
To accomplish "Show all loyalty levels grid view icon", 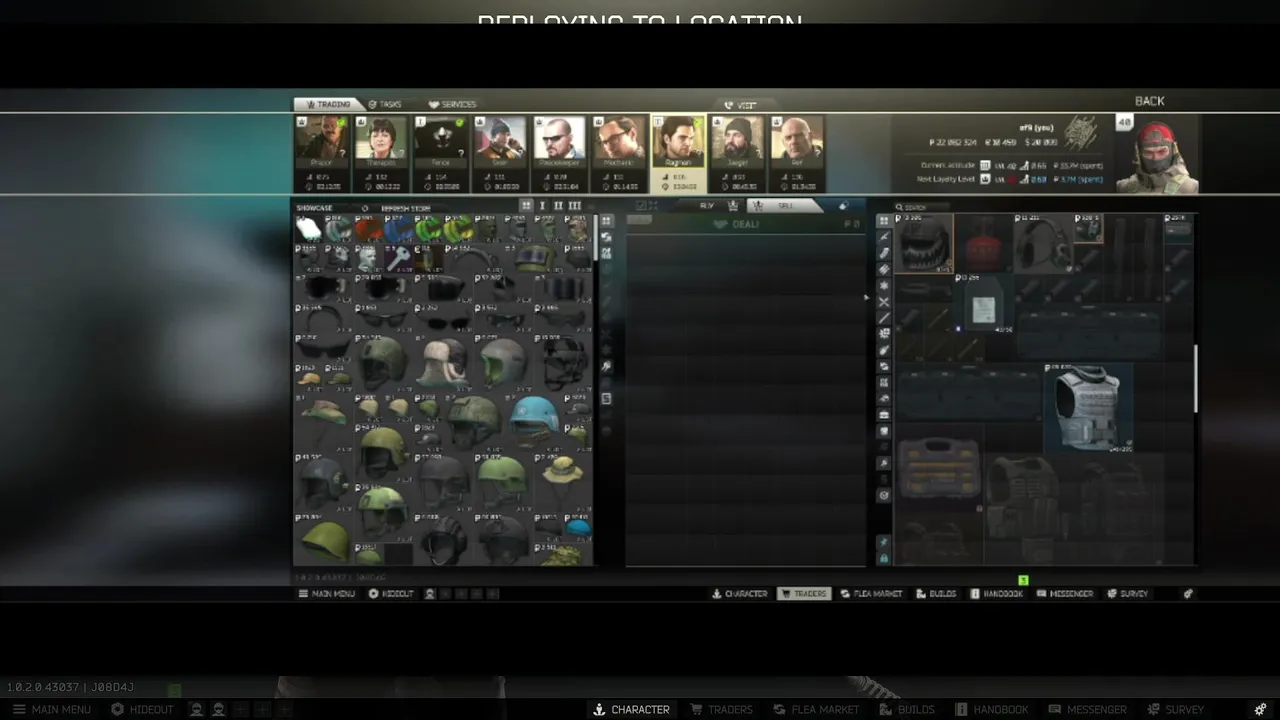I will pyautogui.click(x=526, y=206).
